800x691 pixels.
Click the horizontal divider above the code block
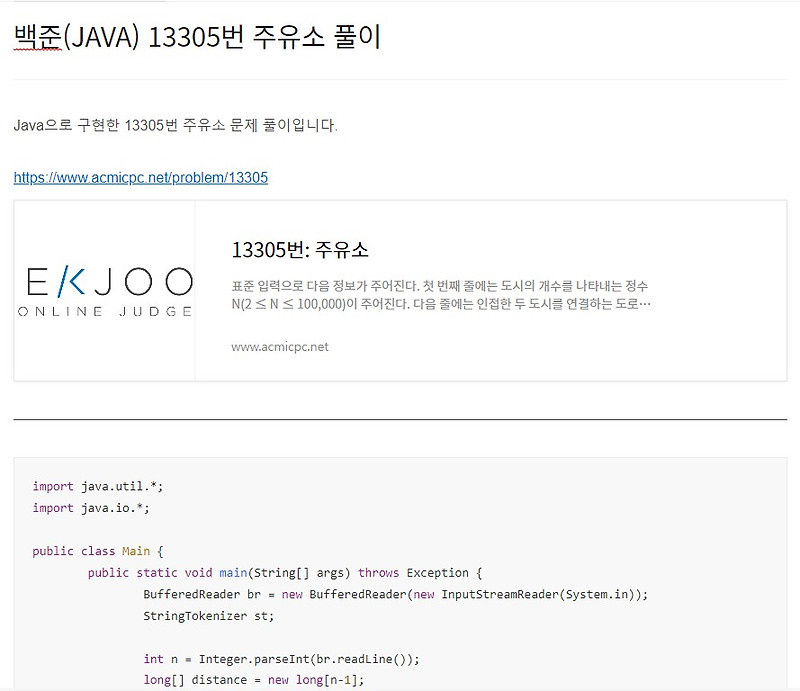pos(400,420)
